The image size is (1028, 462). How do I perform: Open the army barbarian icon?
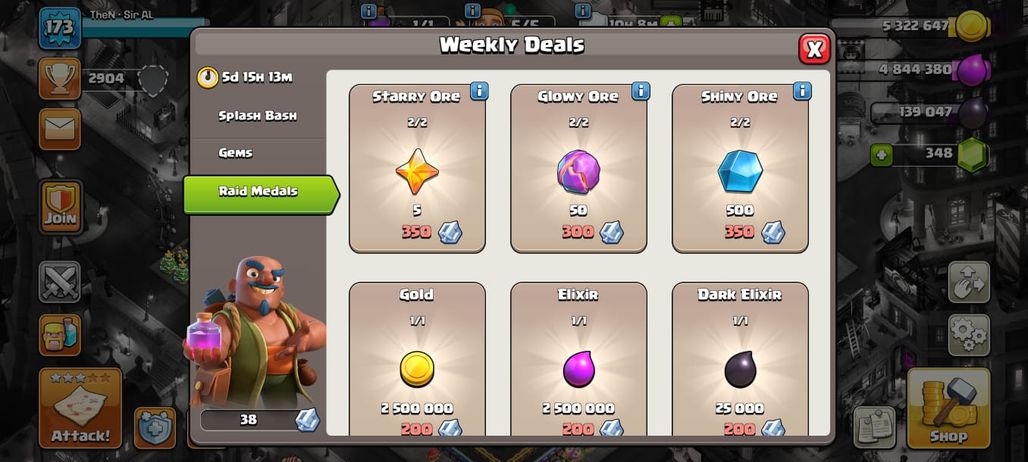[60, 335]
